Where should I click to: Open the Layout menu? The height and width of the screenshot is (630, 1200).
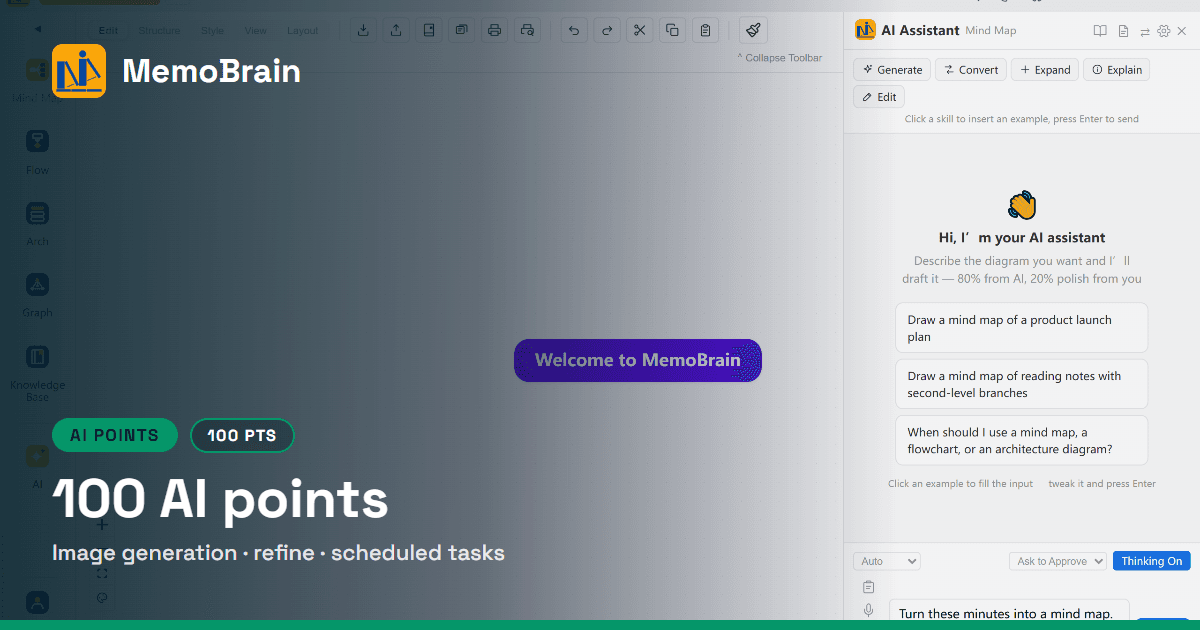tap(303, 31)
